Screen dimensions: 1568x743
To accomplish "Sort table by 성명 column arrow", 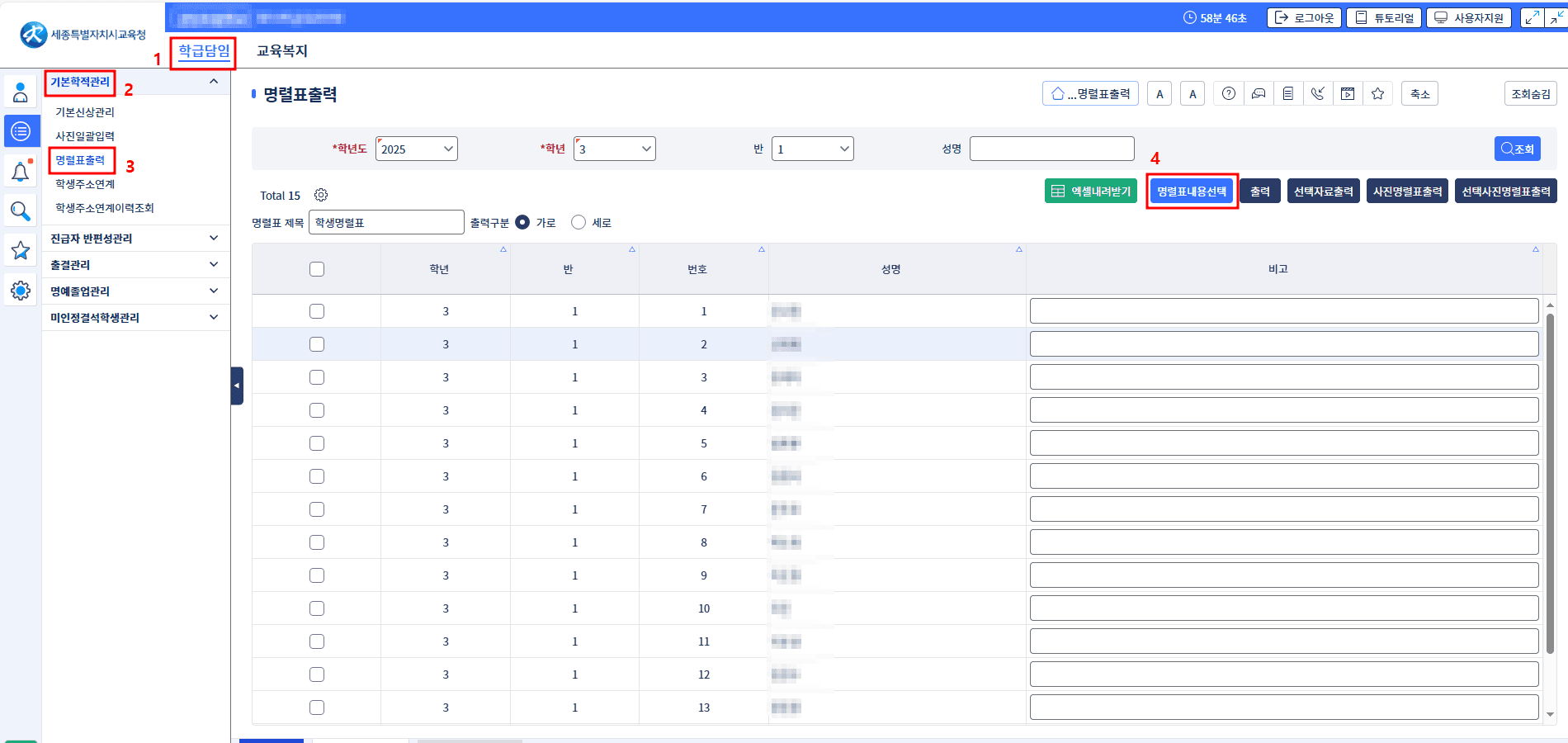I will point(1019,249).
